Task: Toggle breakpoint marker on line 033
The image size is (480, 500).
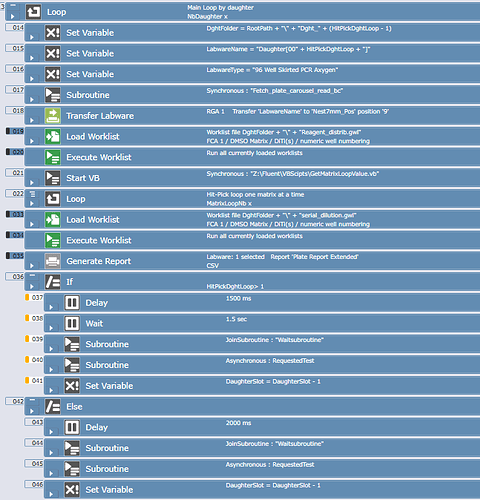Action: [x=8, y=214]
